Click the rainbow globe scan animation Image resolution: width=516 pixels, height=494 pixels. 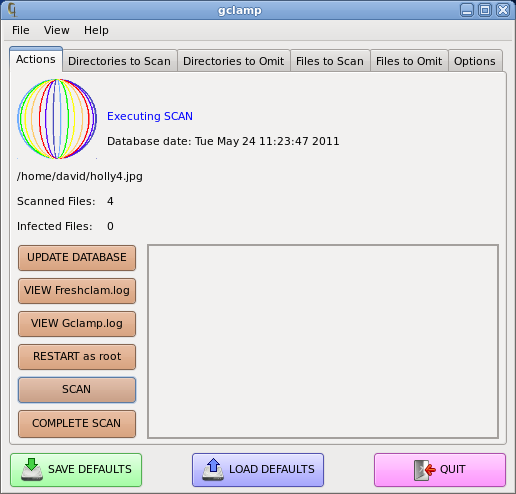(x=57, y=119)
